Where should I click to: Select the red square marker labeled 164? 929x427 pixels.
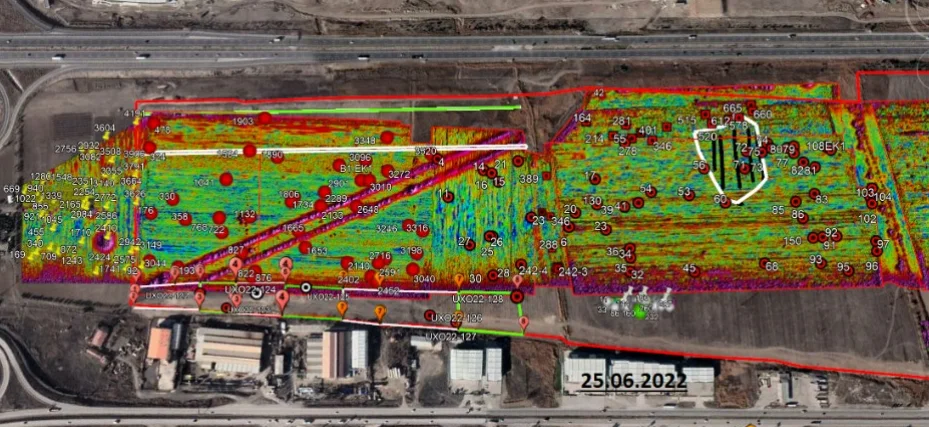[585, 125]
